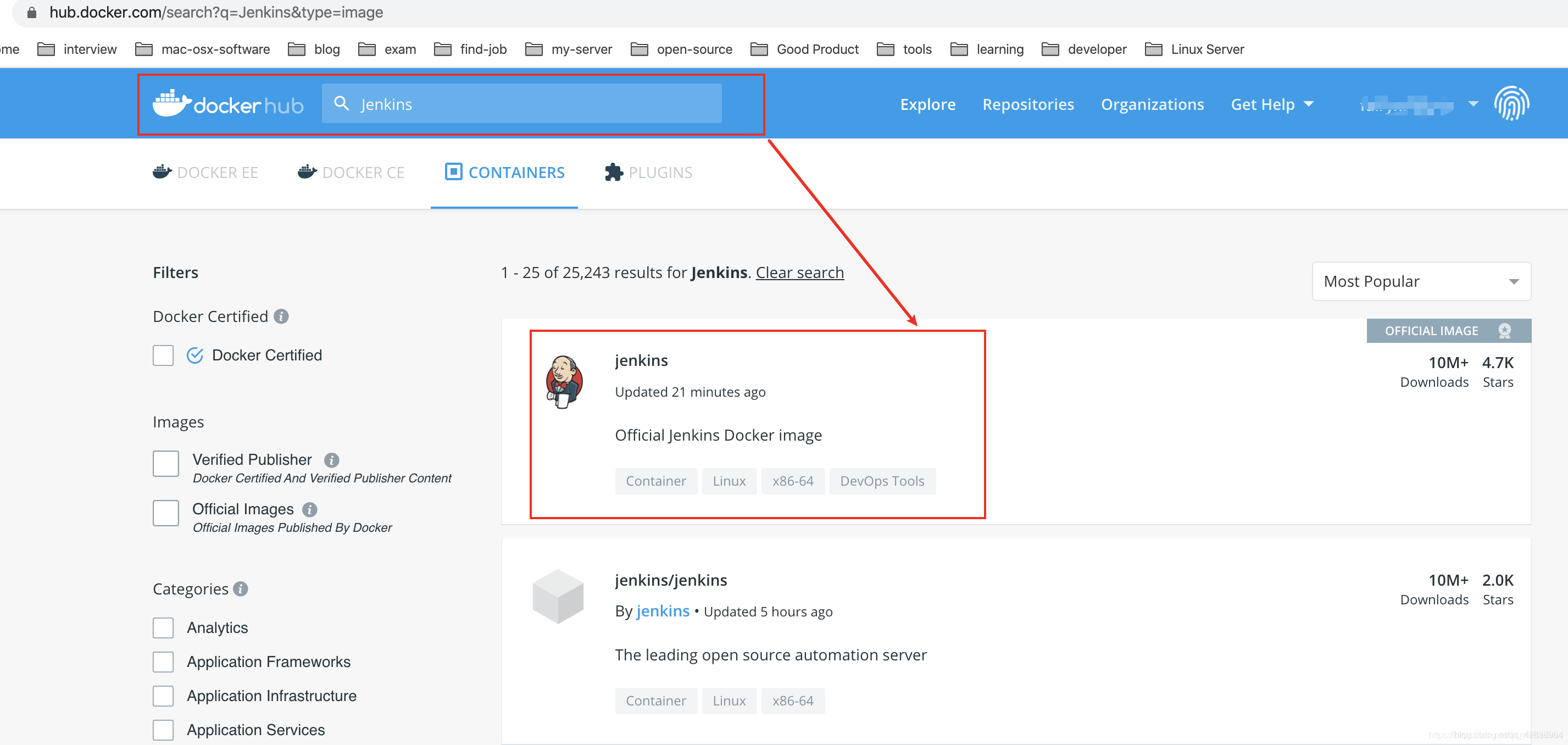Image resolution: width=1568 pixels, height=745 pixels.
Task: Open the exam bookmark folder
Action: pos(387,49)
